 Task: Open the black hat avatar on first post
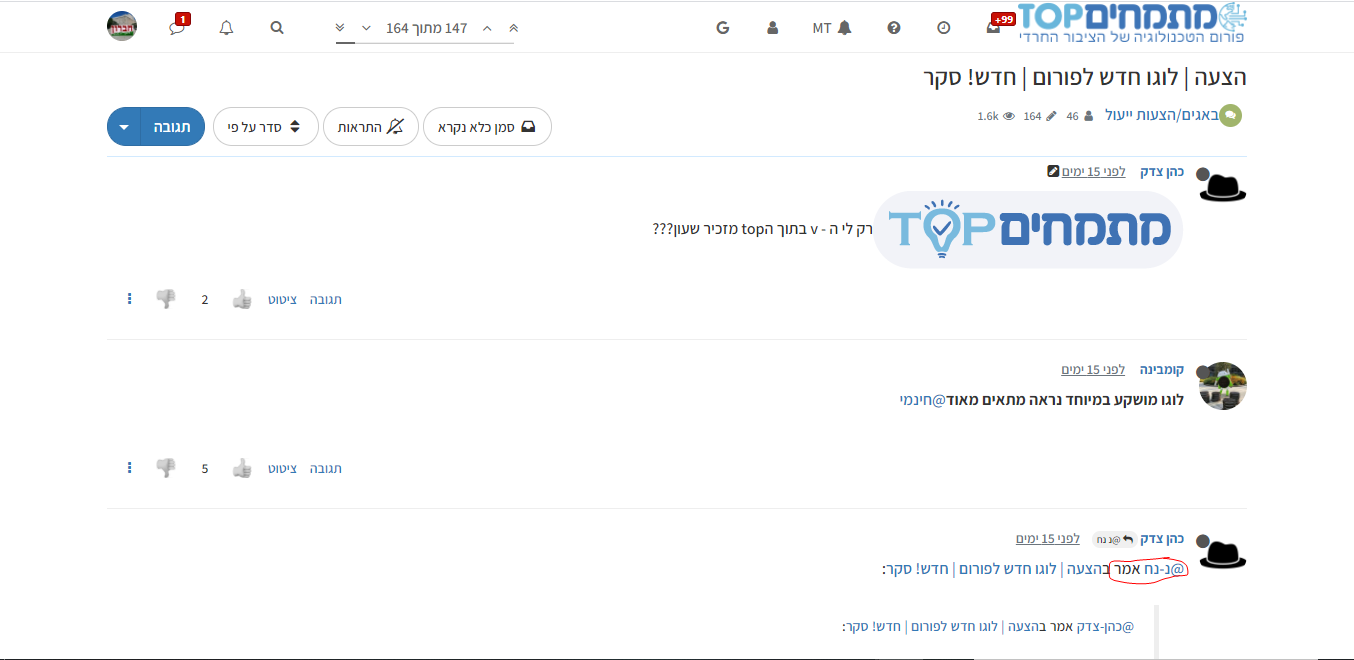coord(1222,186)
